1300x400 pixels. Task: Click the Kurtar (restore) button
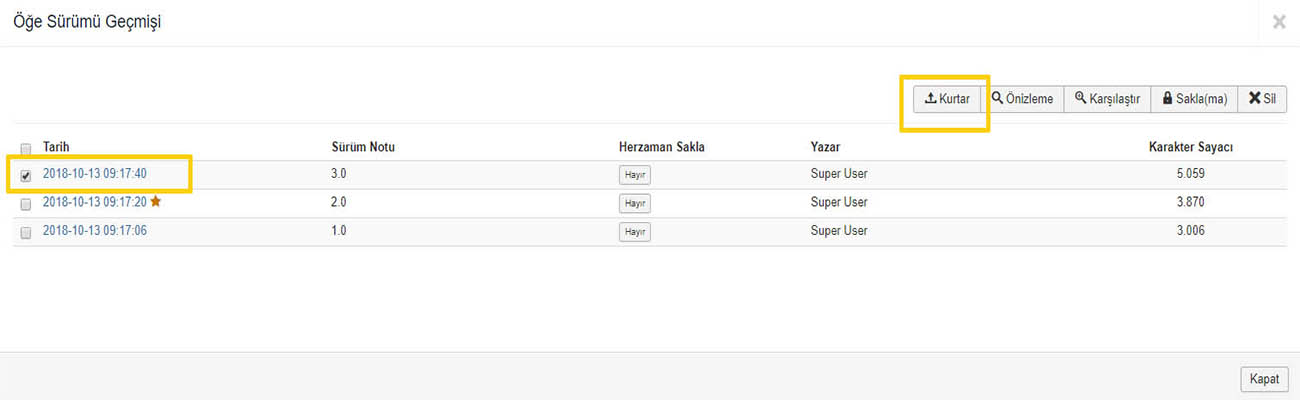pos(947,99)
